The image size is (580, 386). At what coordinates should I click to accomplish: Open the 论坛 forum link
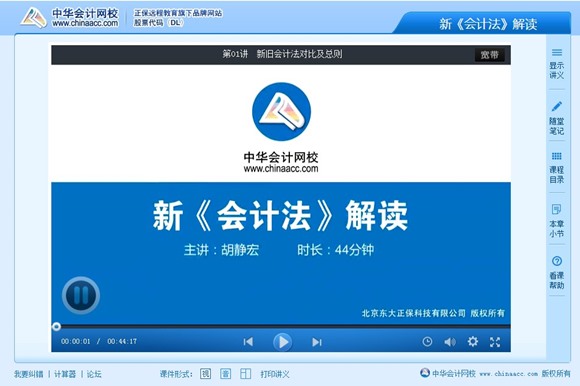click(94, 374)
